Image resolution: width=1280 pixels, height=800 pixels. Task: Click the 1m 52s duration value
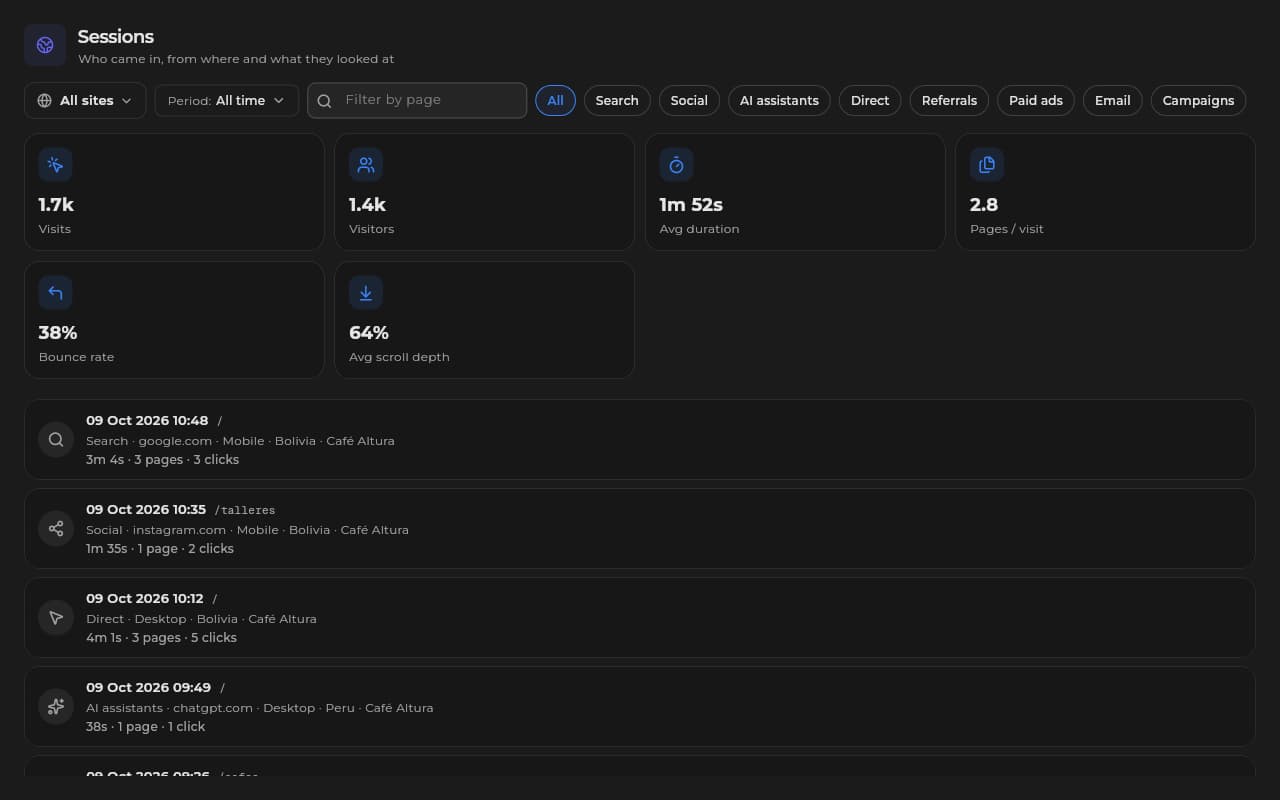coord(691,204)
